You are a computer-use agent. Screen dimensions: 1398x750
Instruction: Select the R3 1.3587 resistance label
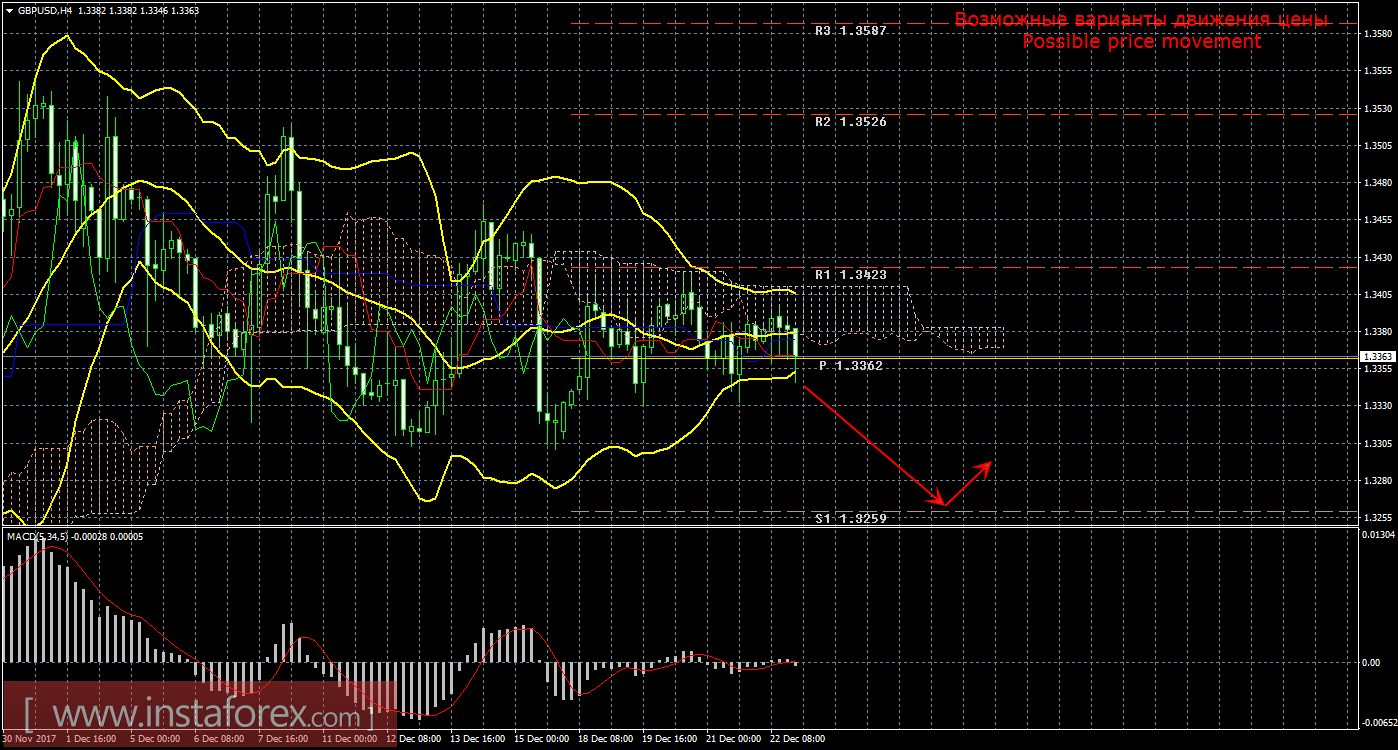tap(850, 31)
